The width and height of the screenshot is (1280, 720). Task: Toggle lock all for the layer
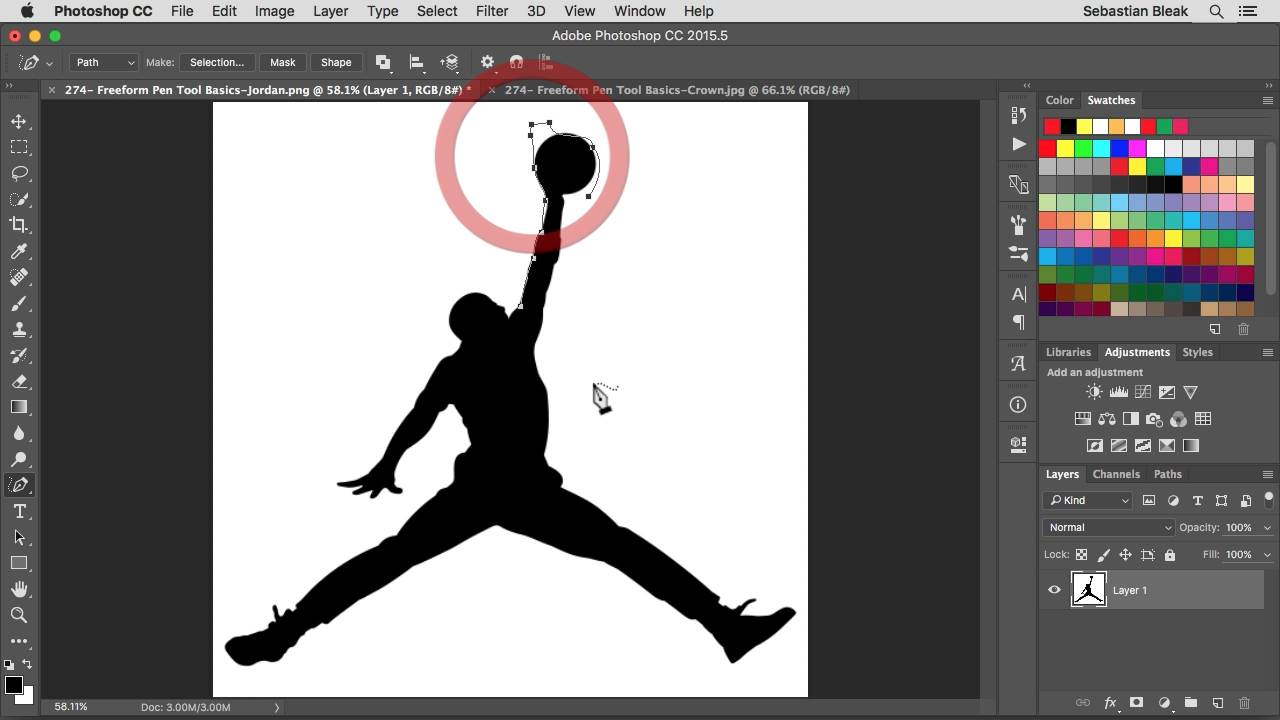tap(1170, 555)
